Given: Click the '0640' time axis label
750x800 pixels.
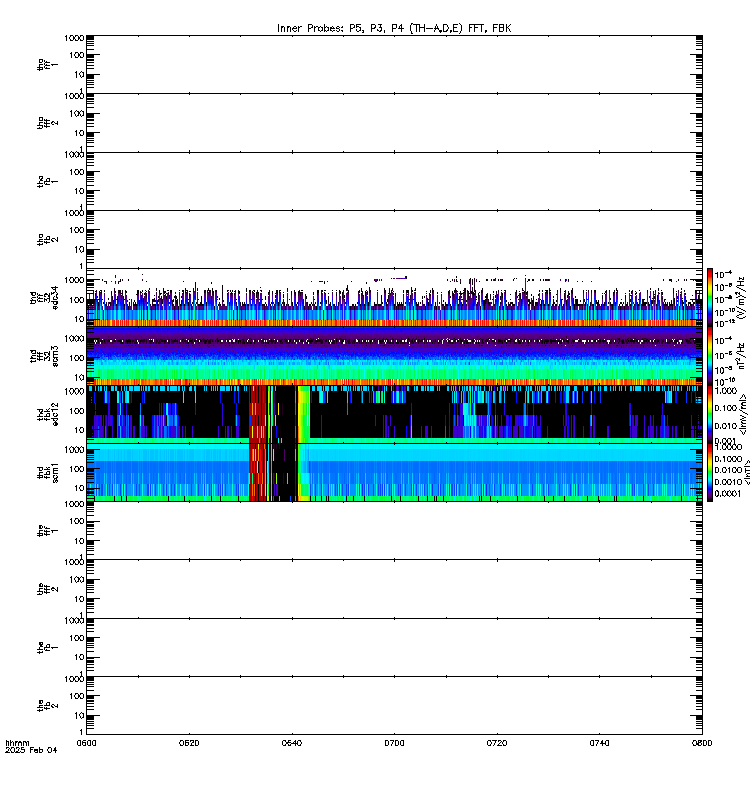Looking at the screenshot, I should [x=292, y=743].
